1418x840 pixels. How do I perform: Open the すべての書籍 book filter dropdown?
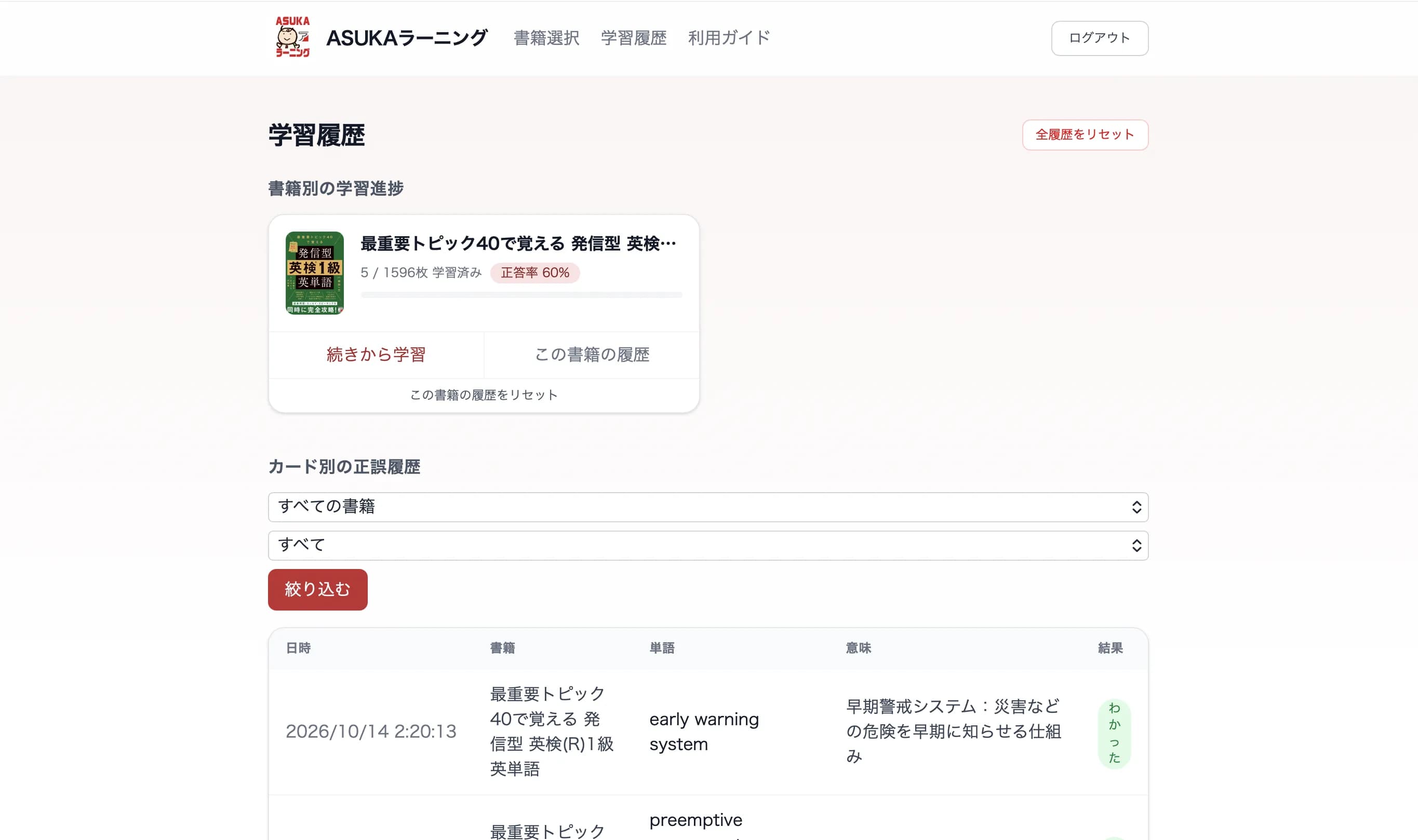click(708, 507)
